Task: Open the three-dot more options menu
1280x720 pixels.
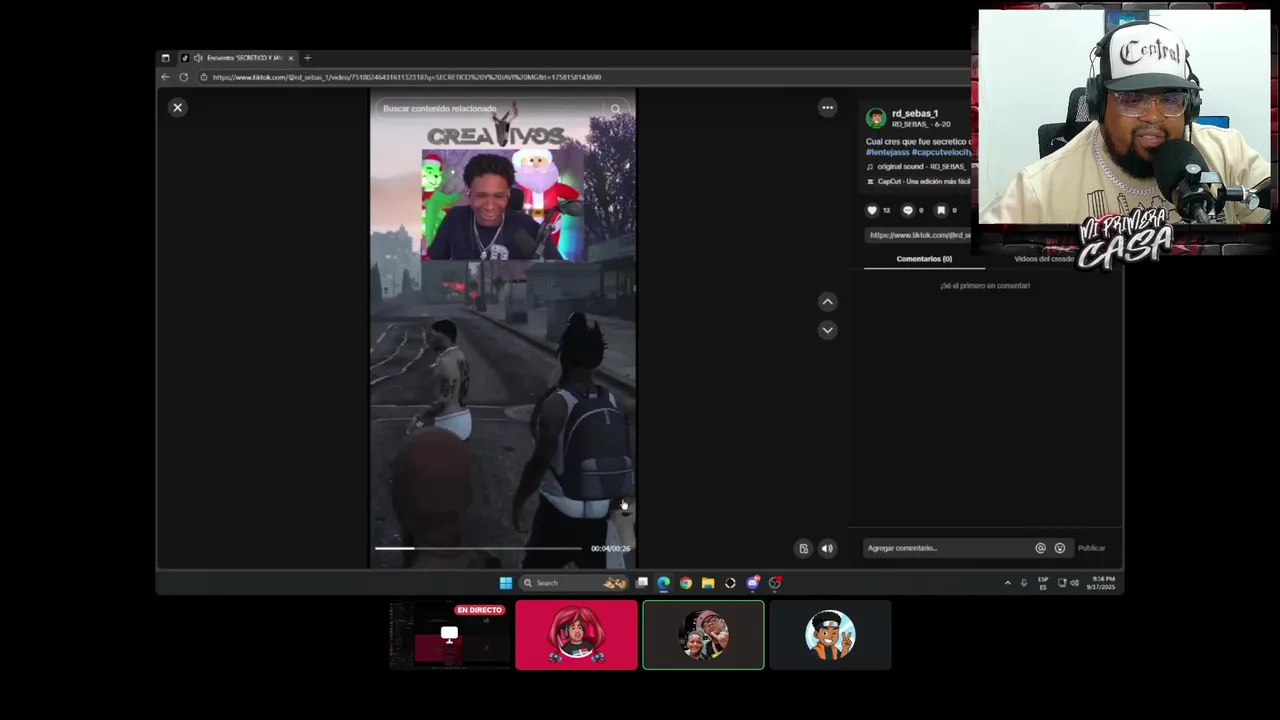Action: 827,107
